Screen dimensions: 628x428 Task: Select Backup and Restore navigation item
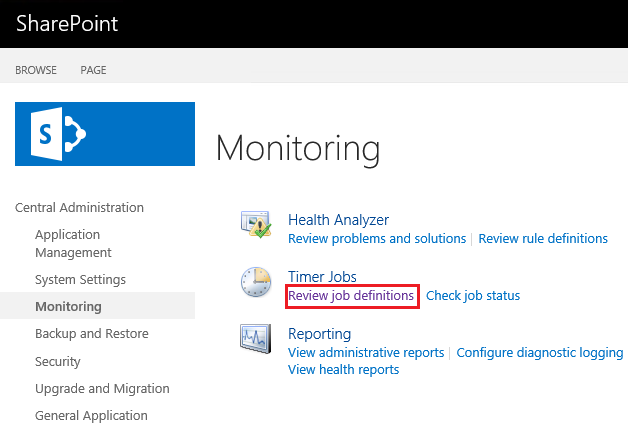(92, 334)
